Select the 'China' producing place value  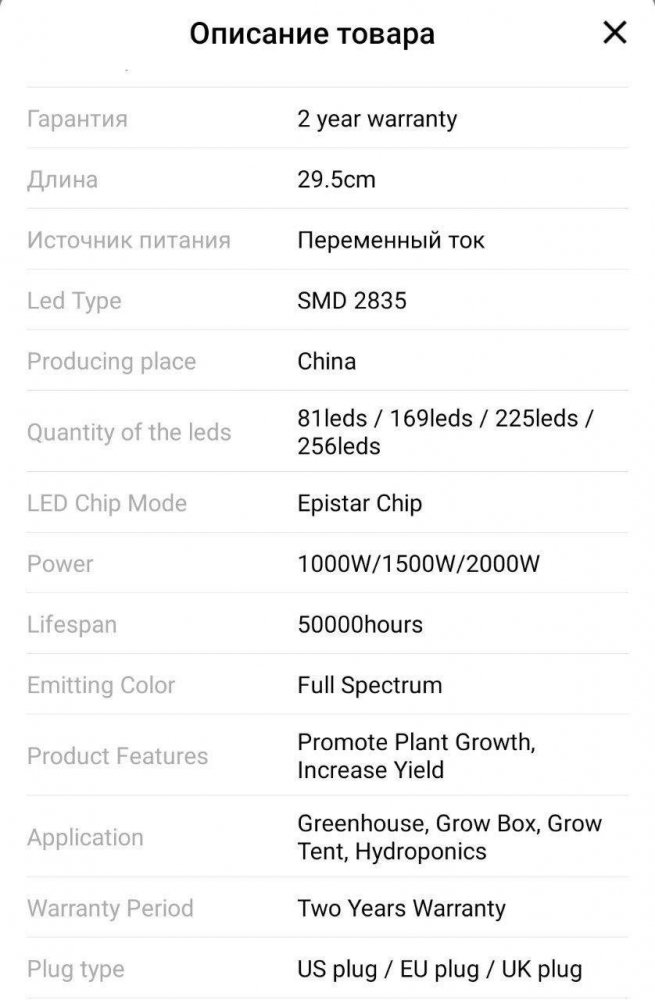click(327, 362)
